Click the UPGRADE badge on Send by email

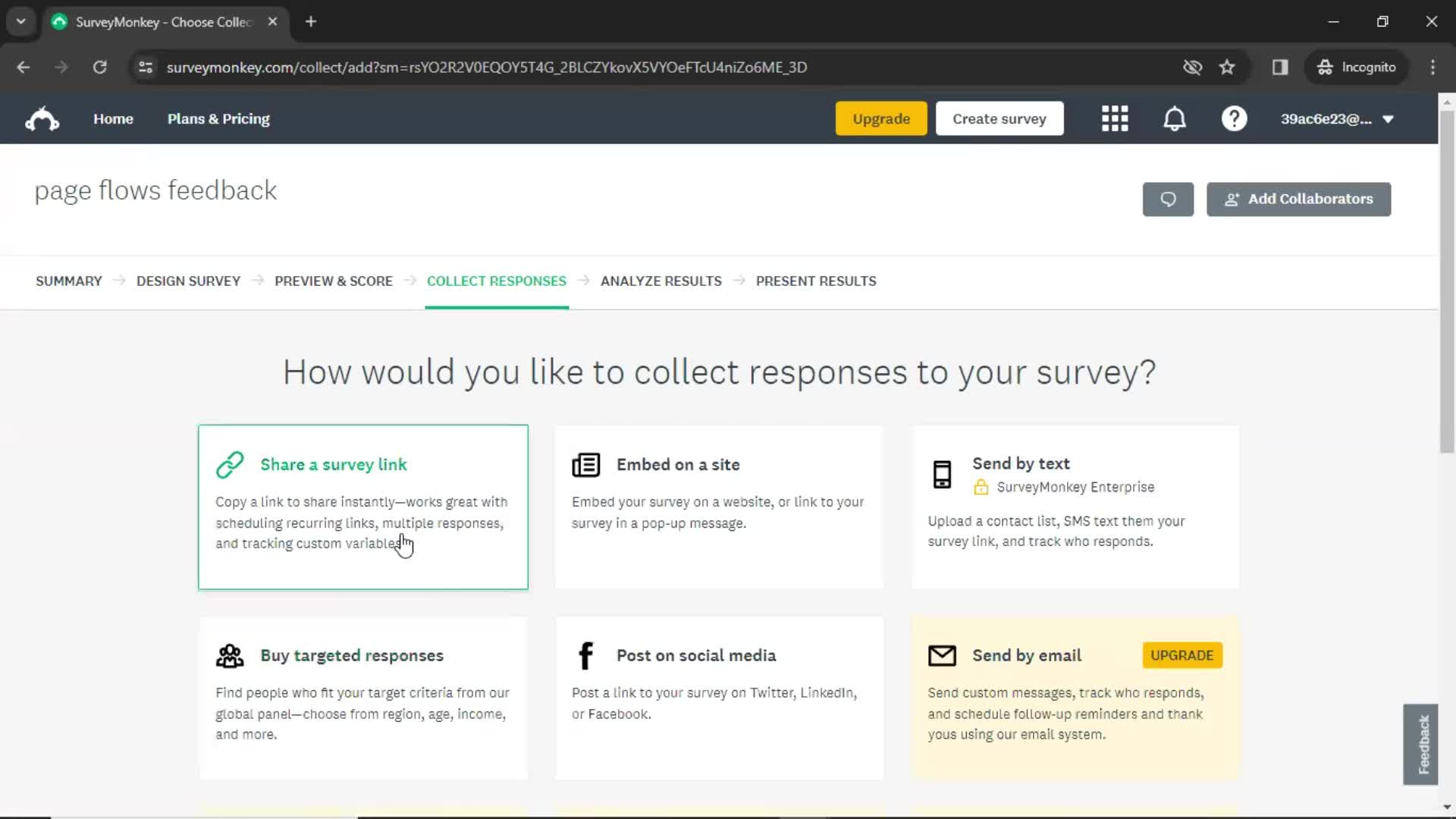[1182, 655]
